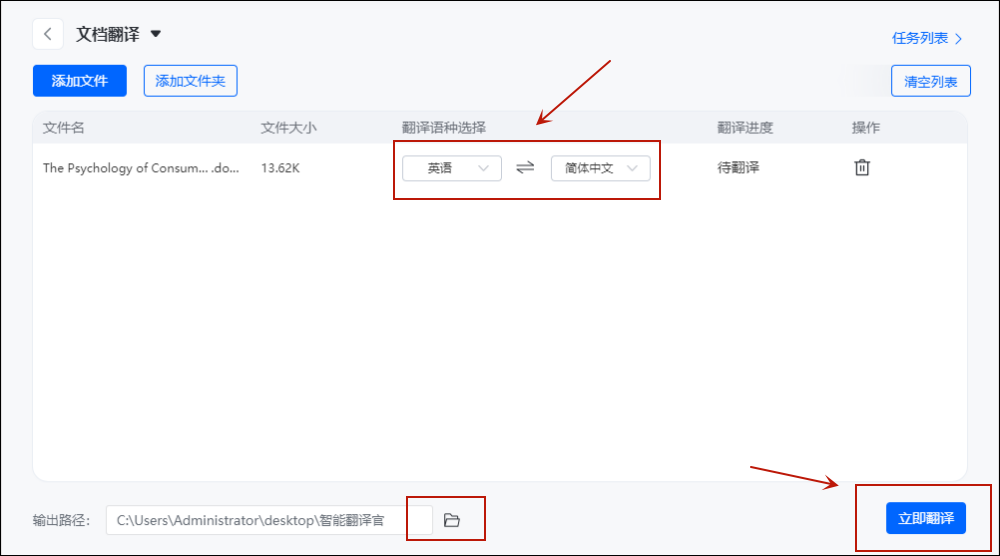Click the 翻译进度 column header
The width and height of the screenshot is (1000, 556).
pos(745,128)
